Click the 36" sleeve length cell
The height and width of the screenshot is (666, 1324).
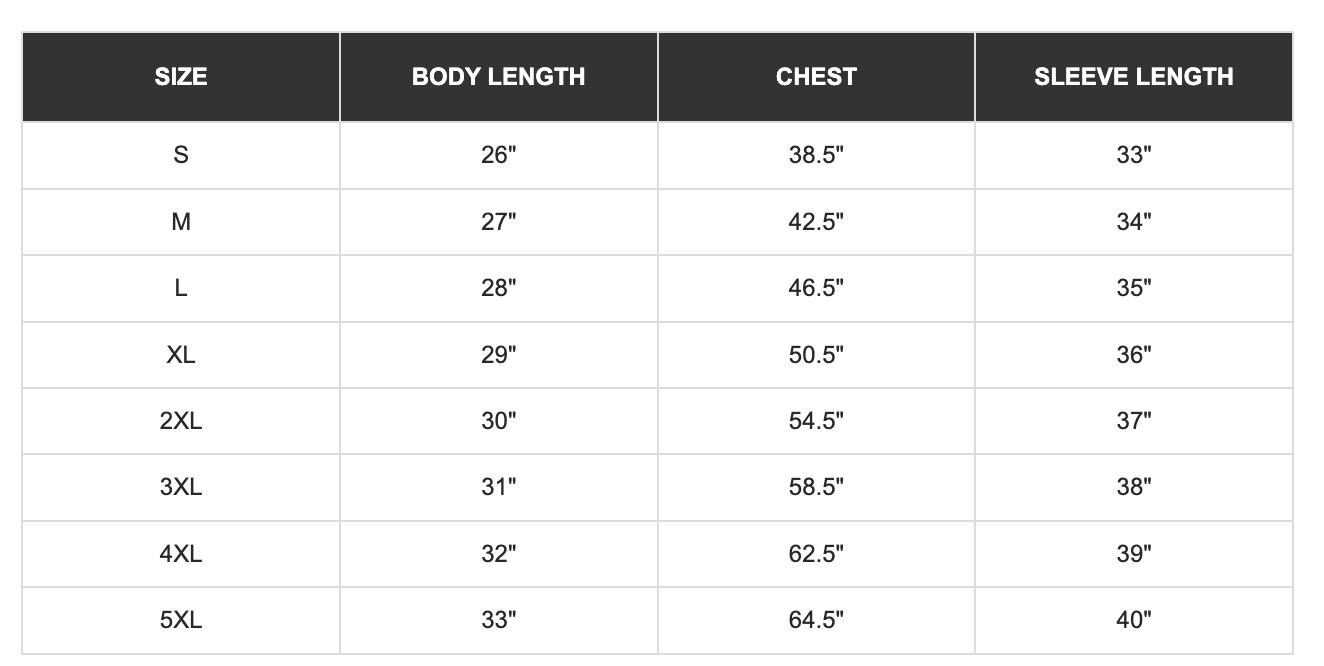click(1133, 355)
